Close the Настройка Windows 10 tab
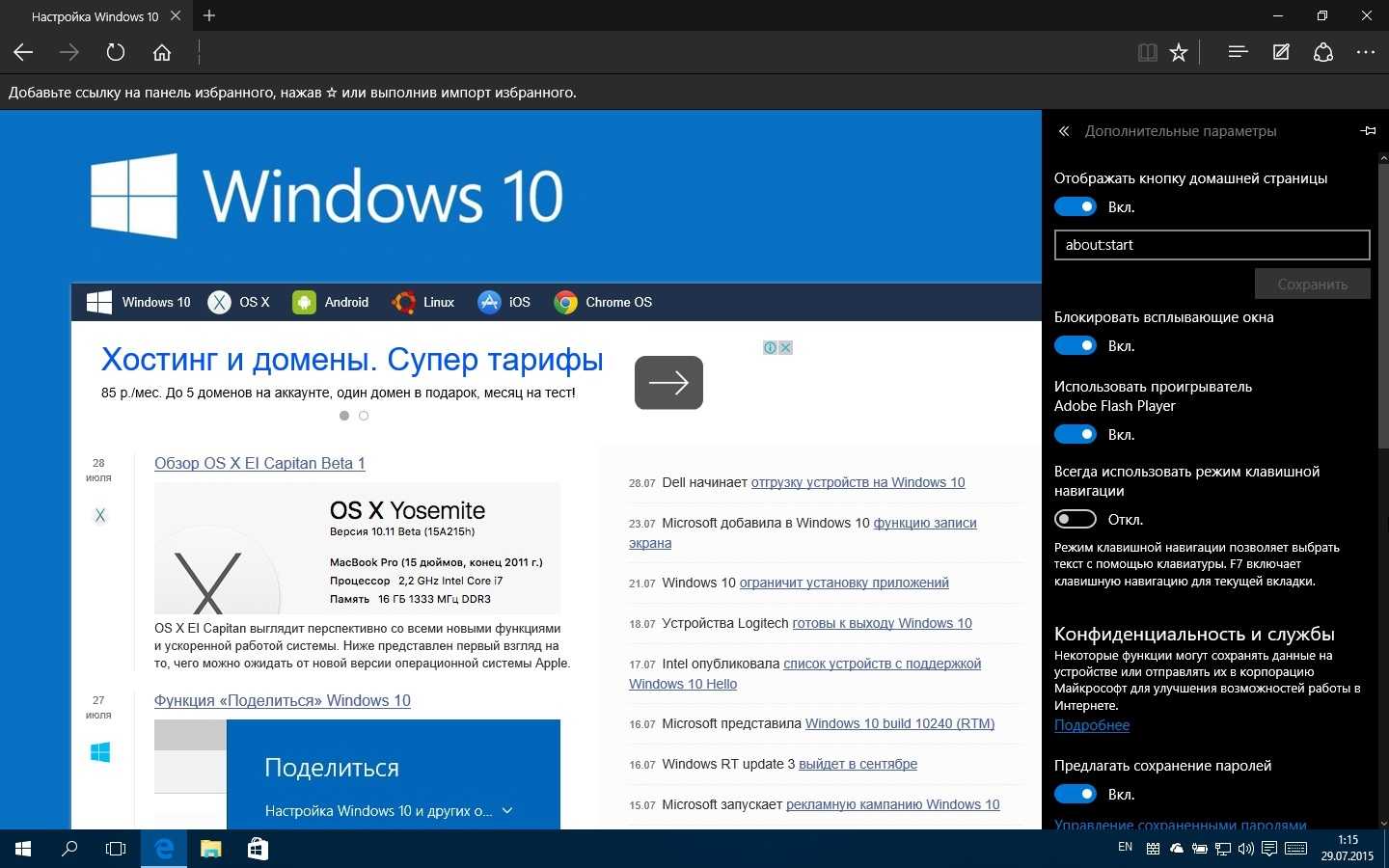 [176, 15]
